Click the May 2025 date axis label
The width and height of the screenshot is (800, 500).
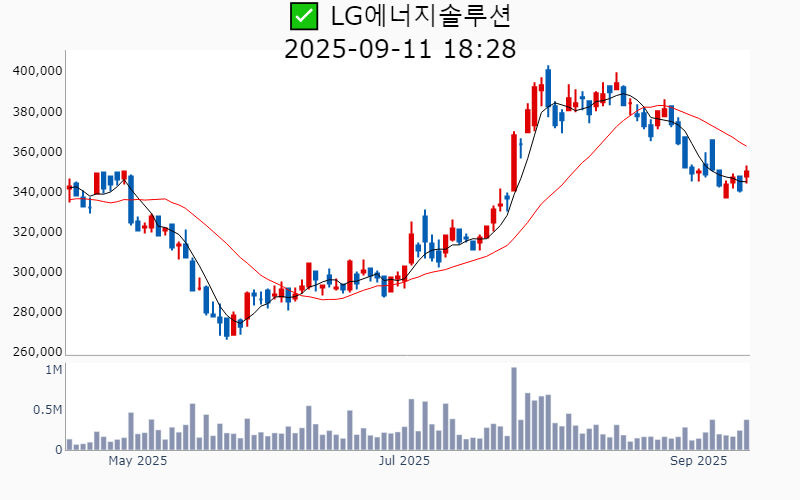[138, 461]
